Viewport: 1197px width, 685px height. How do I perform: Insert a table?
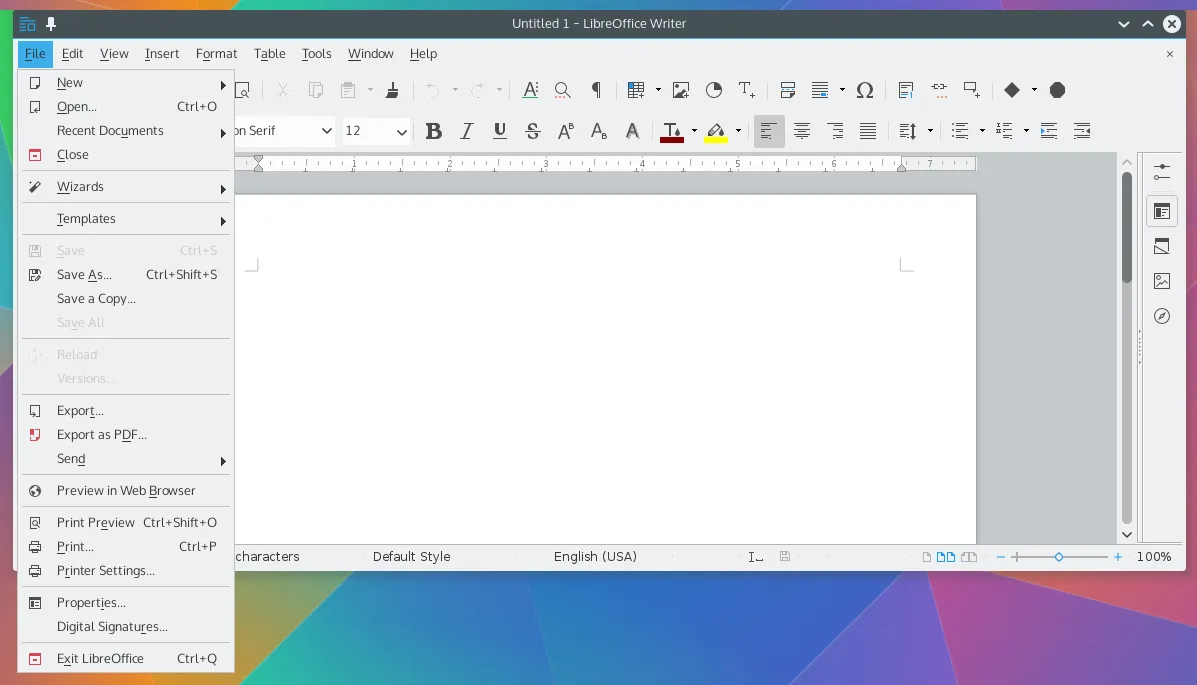point(635,90)
